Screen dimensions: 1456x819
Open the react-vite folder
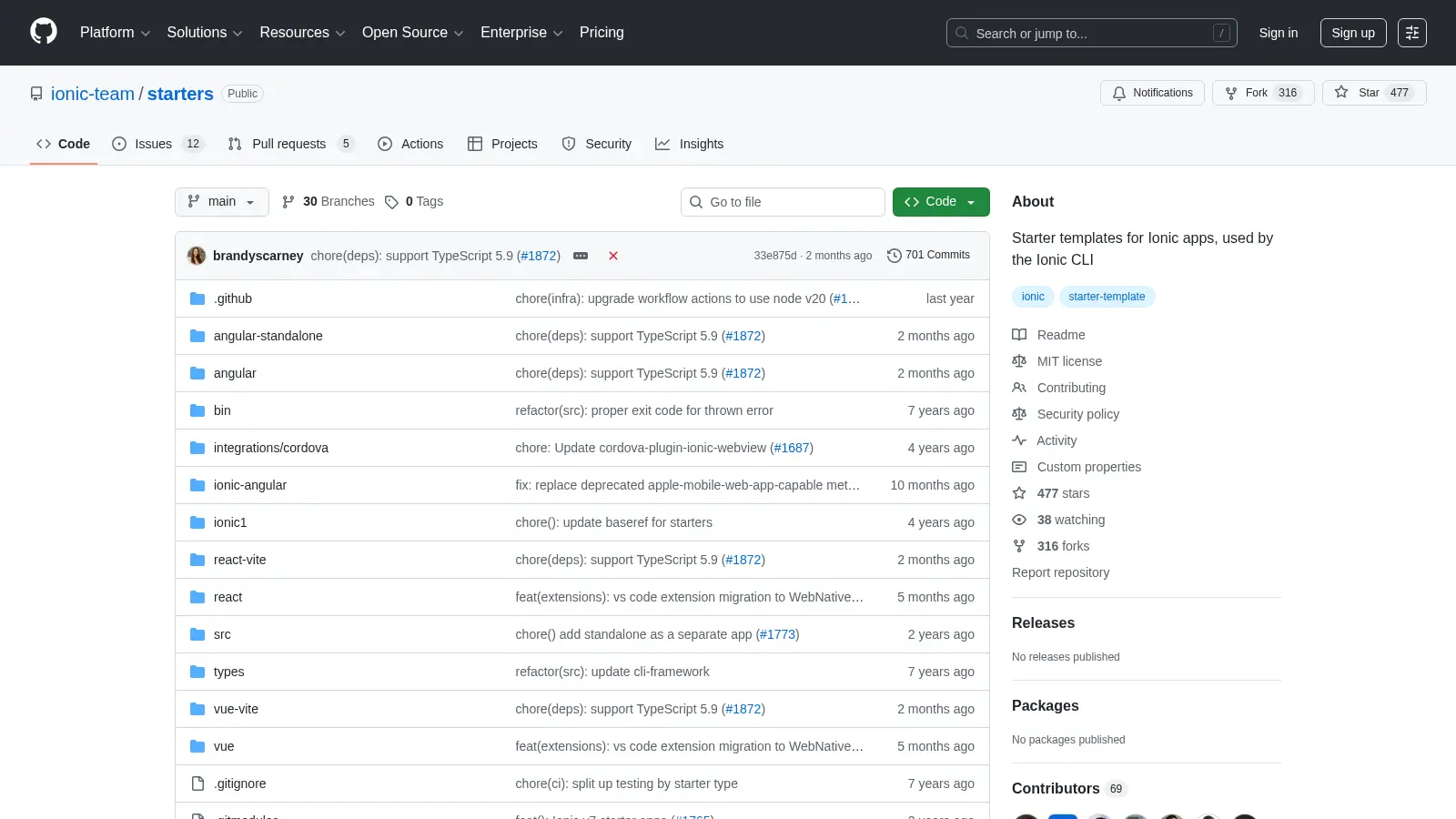240,560
